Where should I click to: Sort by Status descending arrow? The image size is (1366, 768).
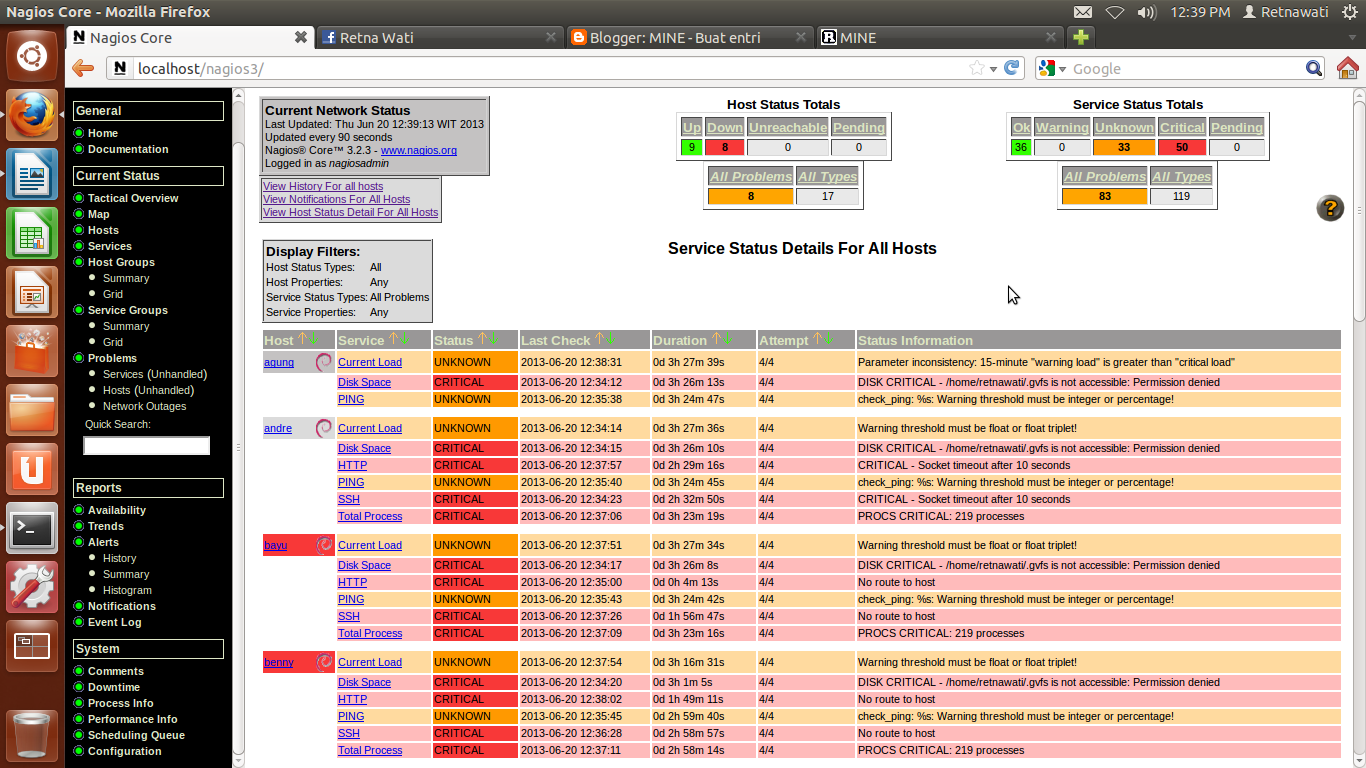tap(493, 339)
